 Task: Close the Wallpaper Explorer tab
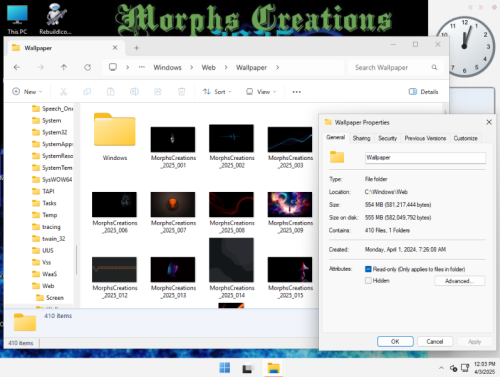pos(115,48)
